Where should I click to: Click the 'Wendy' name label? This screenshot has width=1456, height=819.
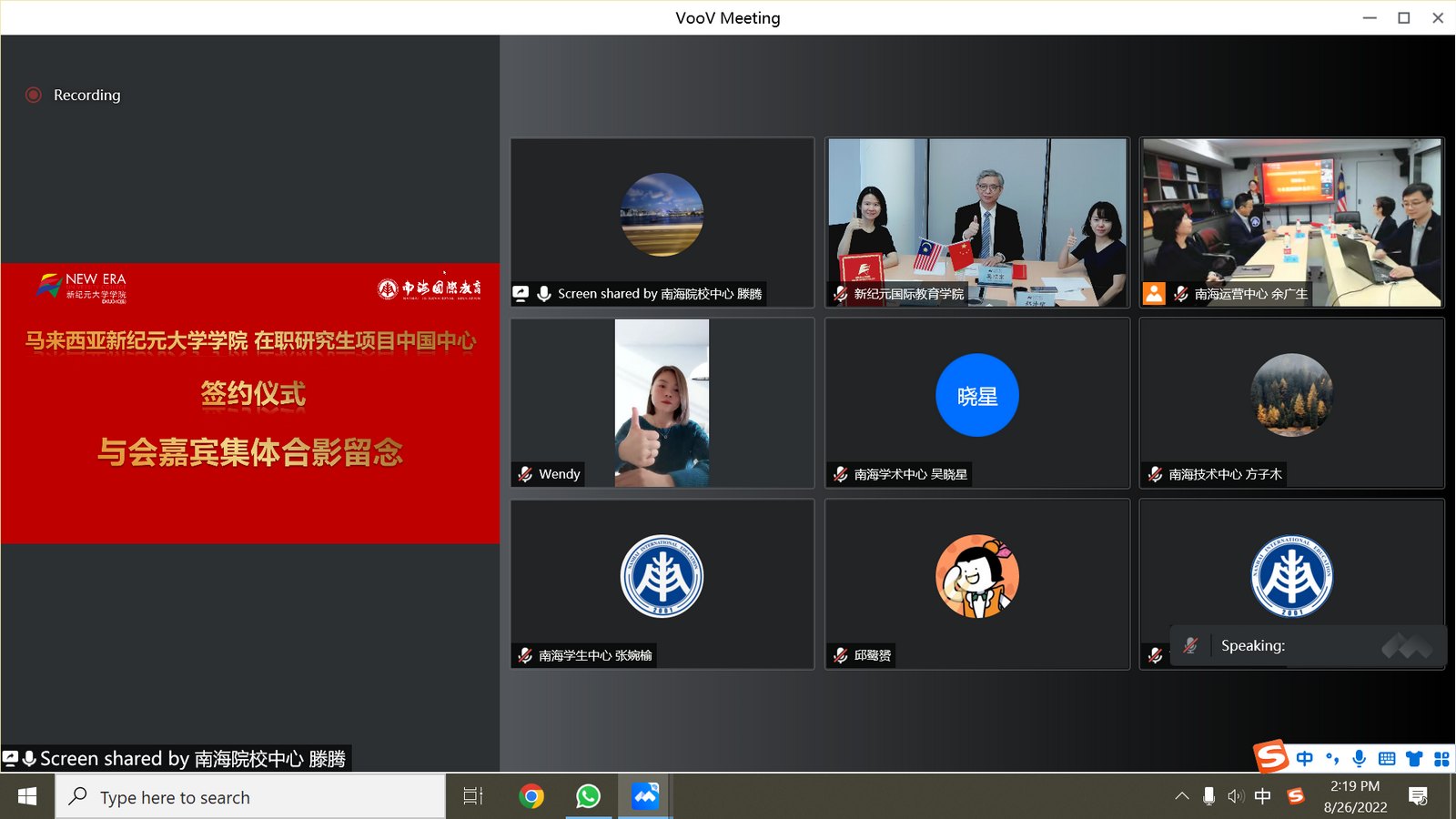click(x=559, y=474)
